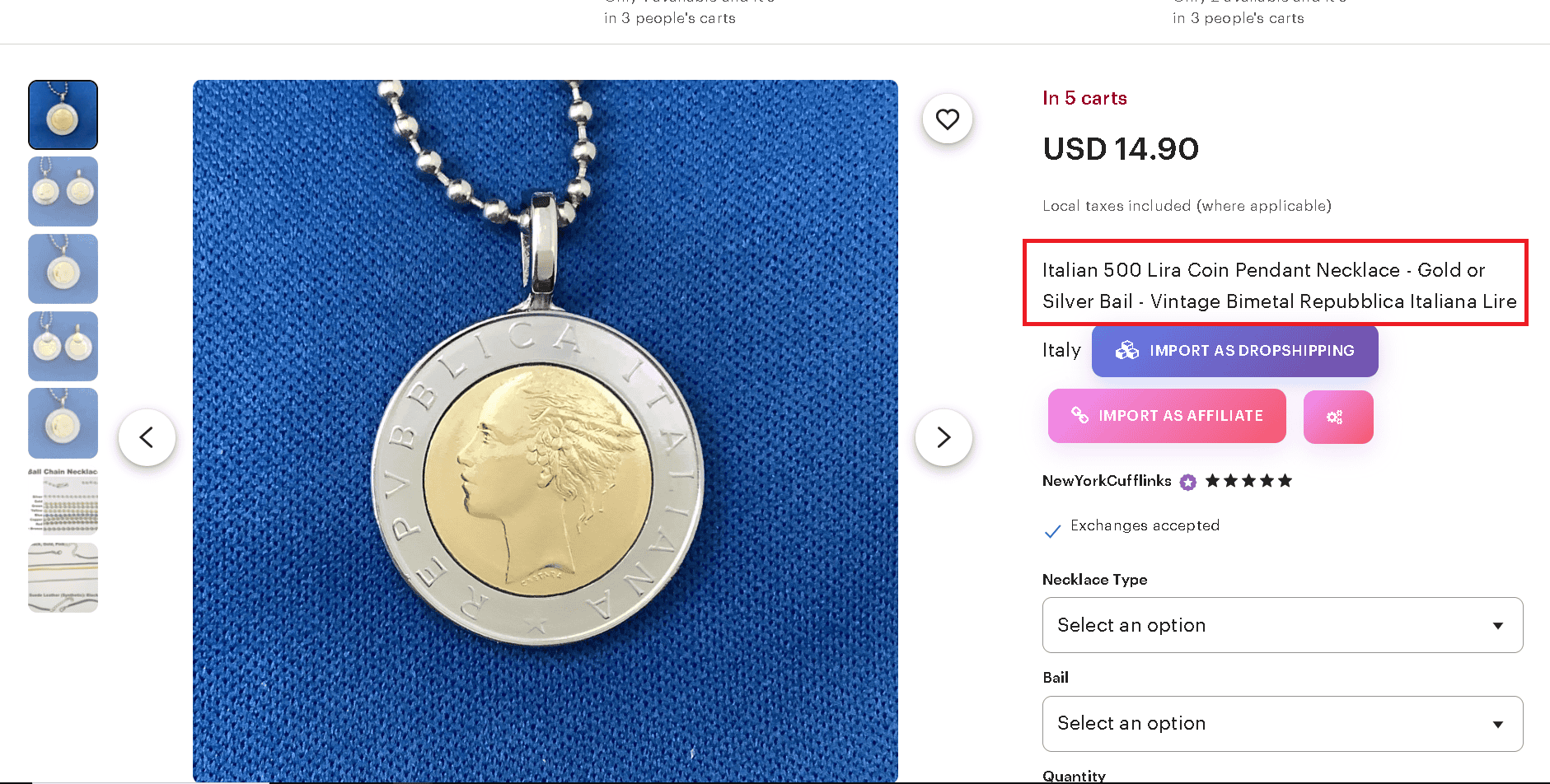
Task: Select the settings gear icon beside Import as Affiliate
Action: pyautogui.click(x=1337, y=417)
